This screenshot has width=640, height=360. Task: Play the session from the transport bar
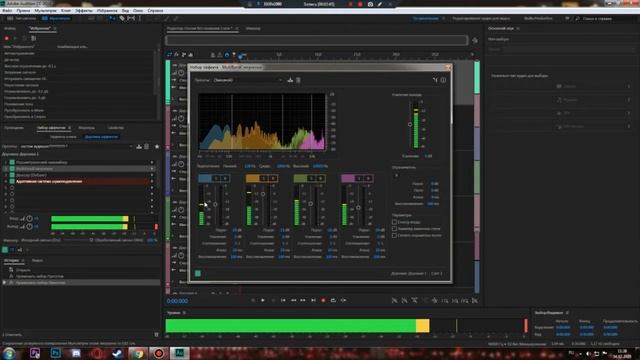[x=263, y=300]
